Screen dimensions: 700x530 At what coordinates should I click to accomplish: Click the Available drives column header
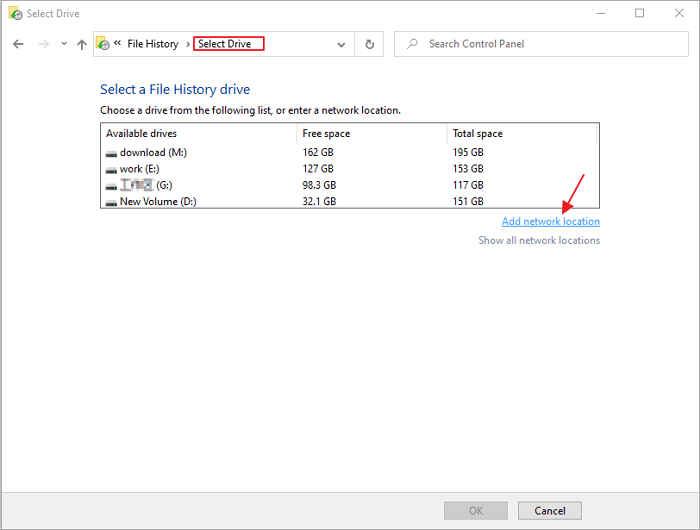click(141, 133)
